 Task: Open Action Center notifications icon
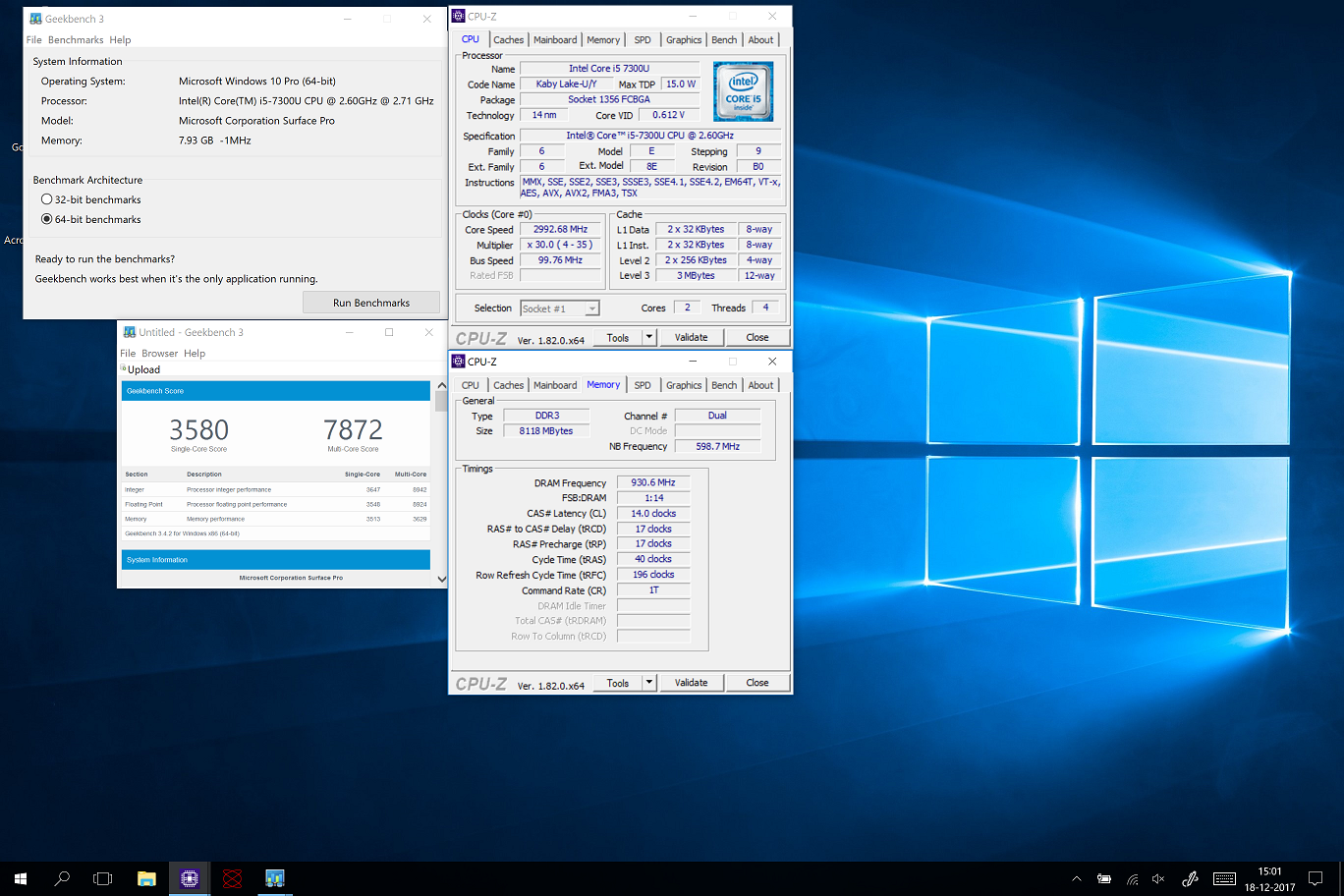pyautogui.click(x=1316, y=878)
